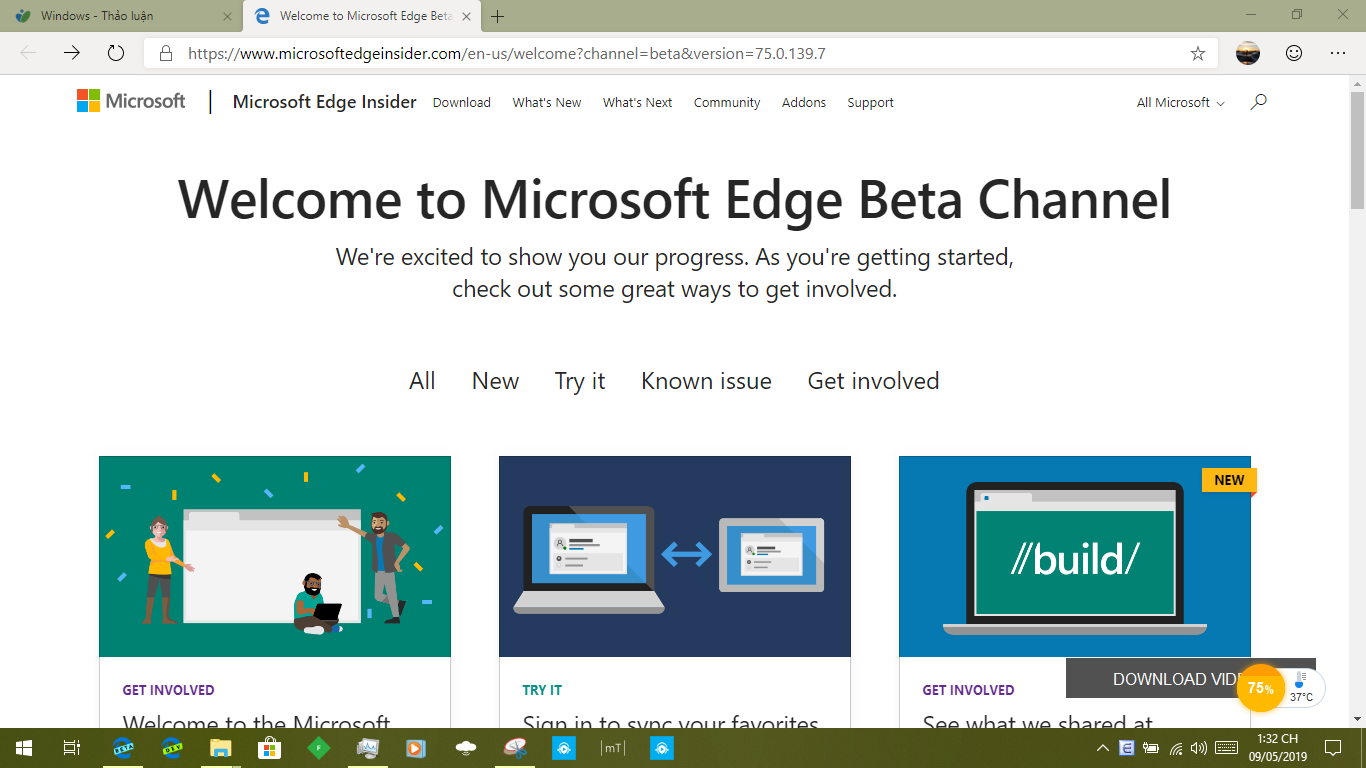Screen dimensions: 1366x768
Task: Click the Microsoft logo
Action: (131, 101)
